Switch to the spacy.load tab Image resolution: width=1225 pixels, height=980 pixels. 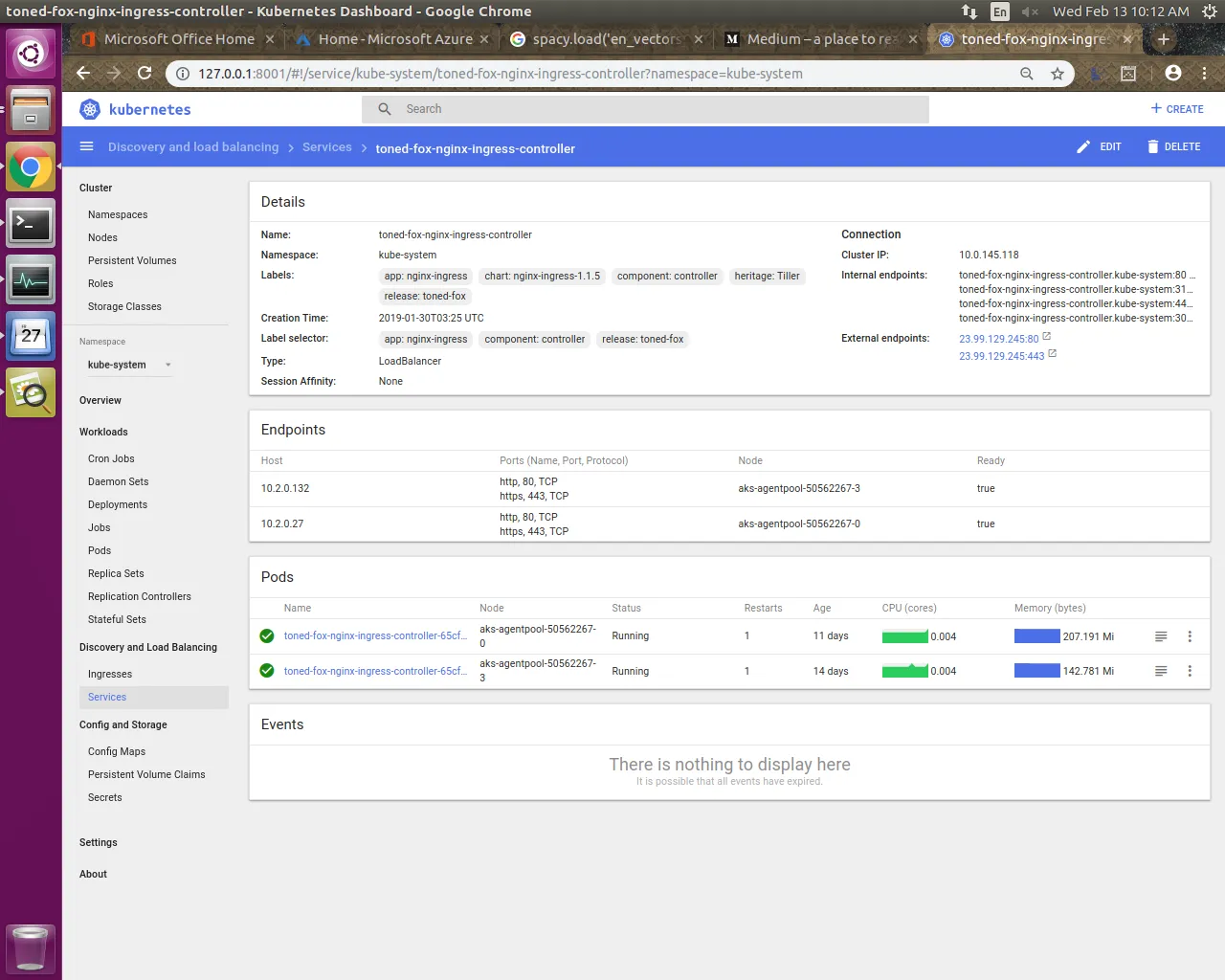pos(605,39)
